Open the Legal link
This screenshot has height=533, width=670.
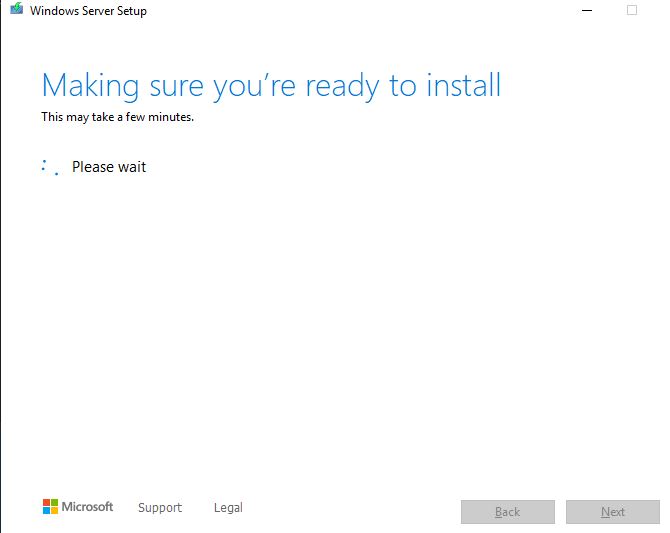(x=228, y=508)
